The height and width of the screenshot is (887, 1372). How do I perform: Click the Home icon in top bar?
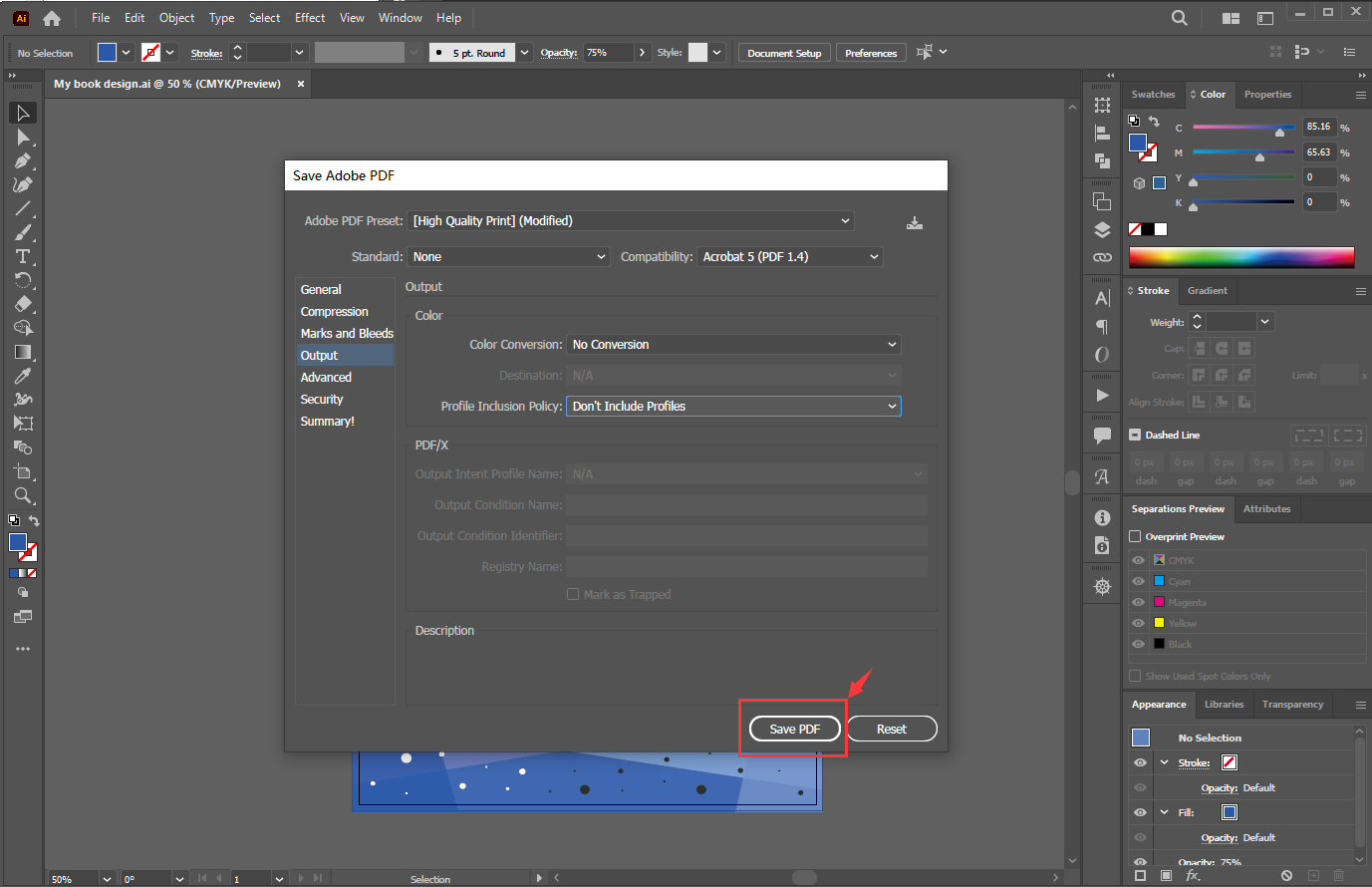click(x=52, y=18)
